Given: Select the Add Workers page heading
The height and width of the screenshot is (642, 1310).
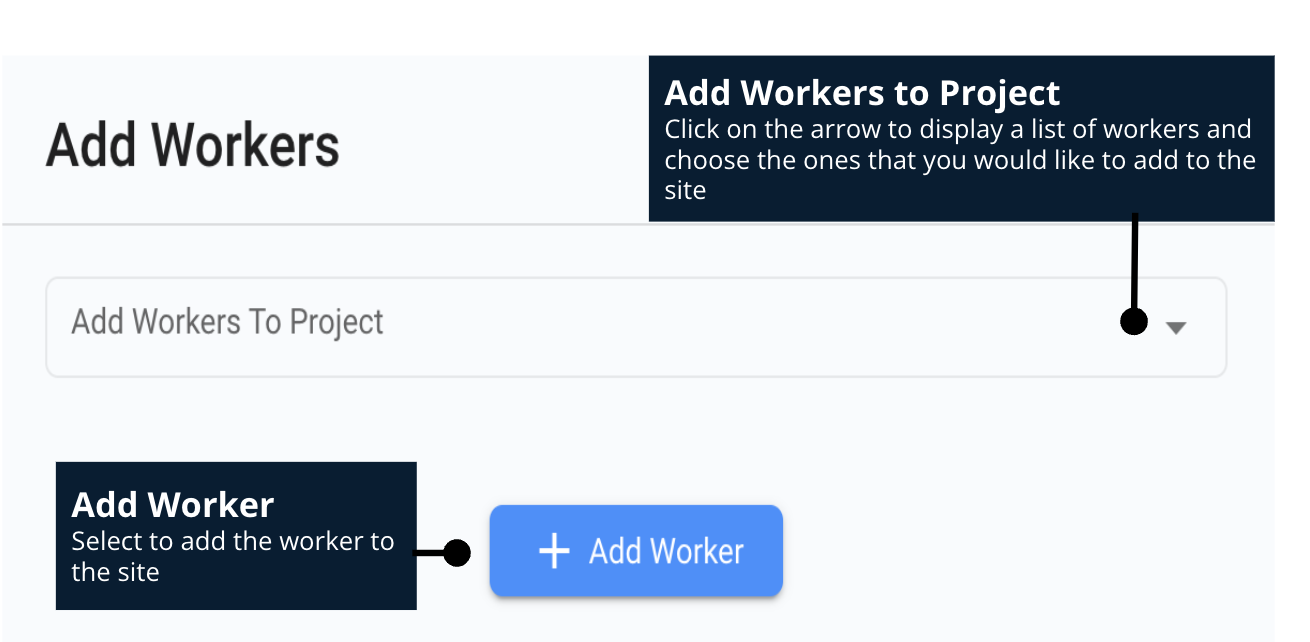Looking at the screenshot, I should point(192,144).
